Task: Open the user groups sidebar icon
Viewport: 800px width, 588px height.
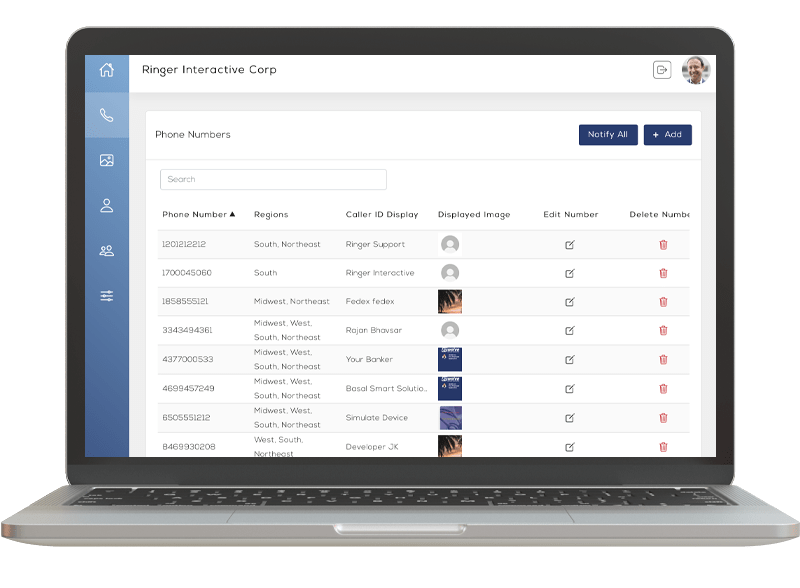Action: pyautogui.click(x=106, y=250)
